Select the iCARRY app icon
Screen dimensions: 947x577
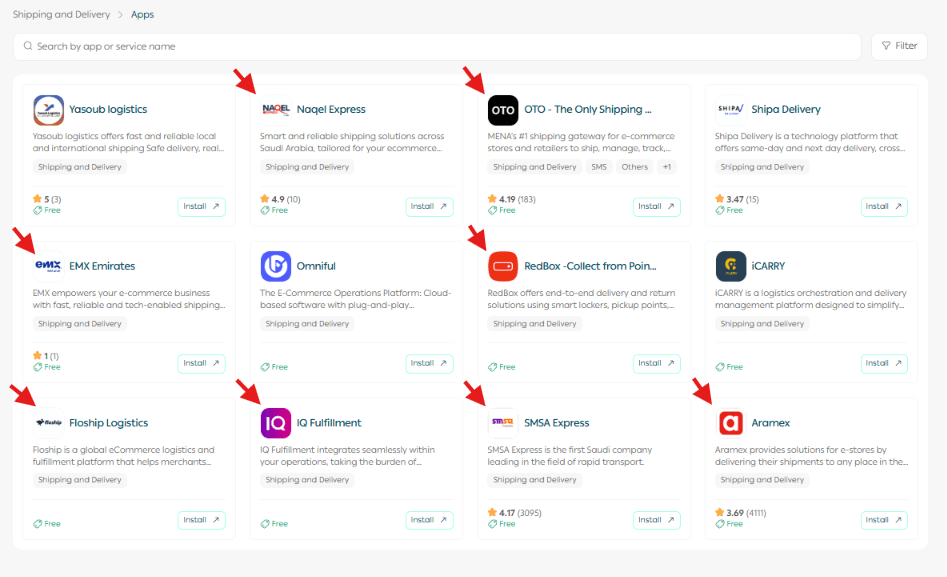click(x=731, y=266)
